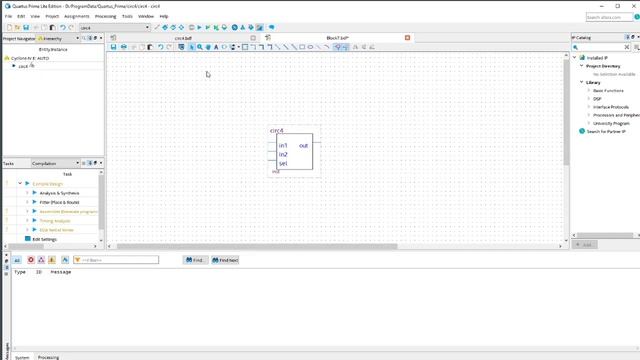
Task: Open the project name dropdown circ4
Action: (x=115, y=27)
